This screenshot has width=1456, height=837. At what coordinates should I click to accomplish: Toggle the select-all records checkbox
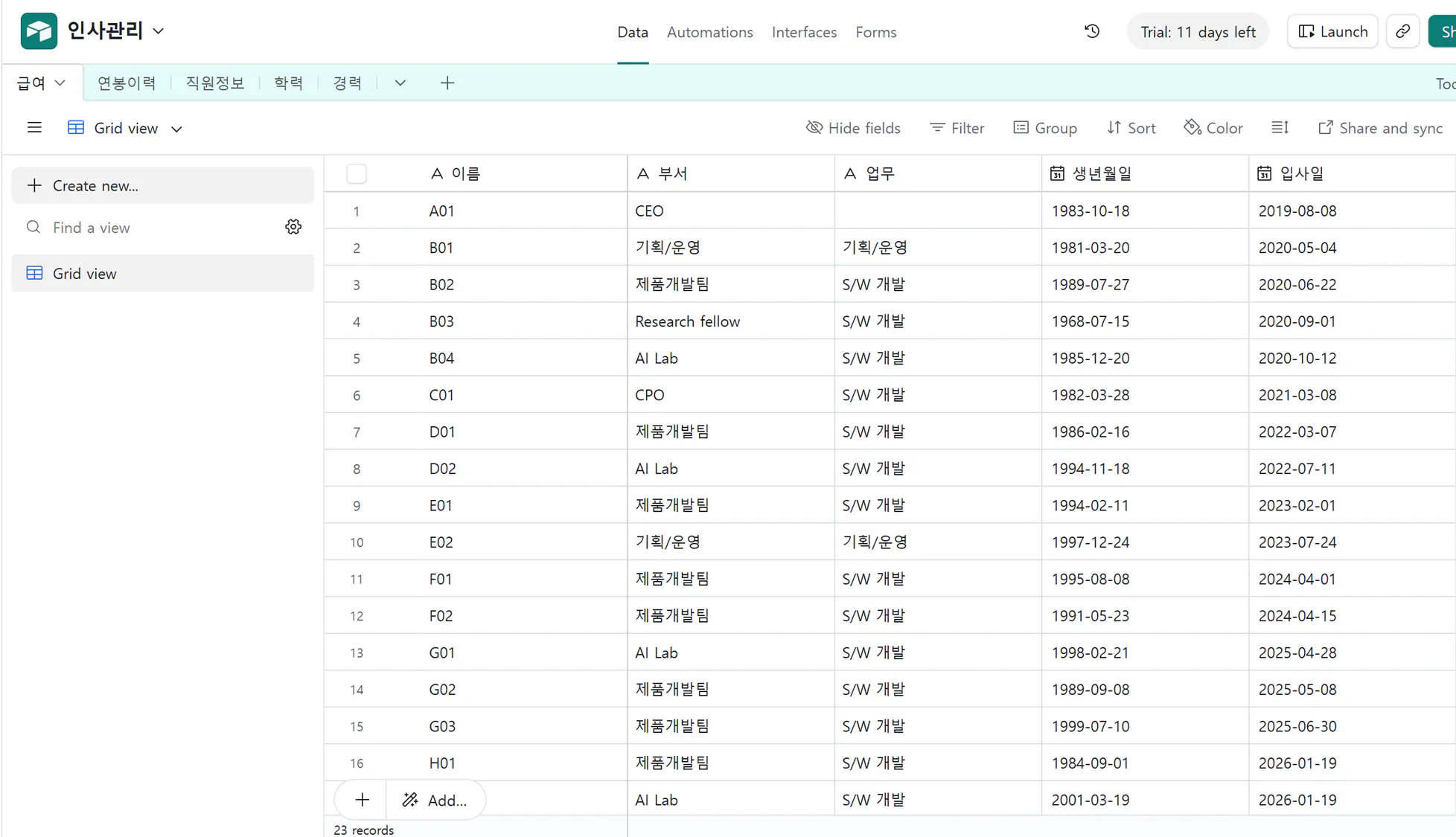point(357,173)
